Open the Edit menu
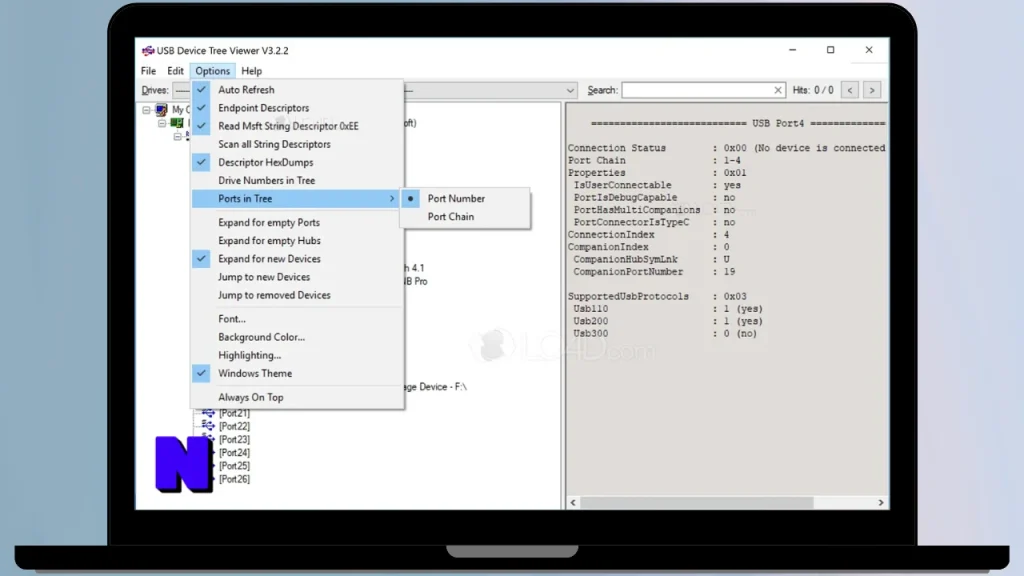 point(175,71)
